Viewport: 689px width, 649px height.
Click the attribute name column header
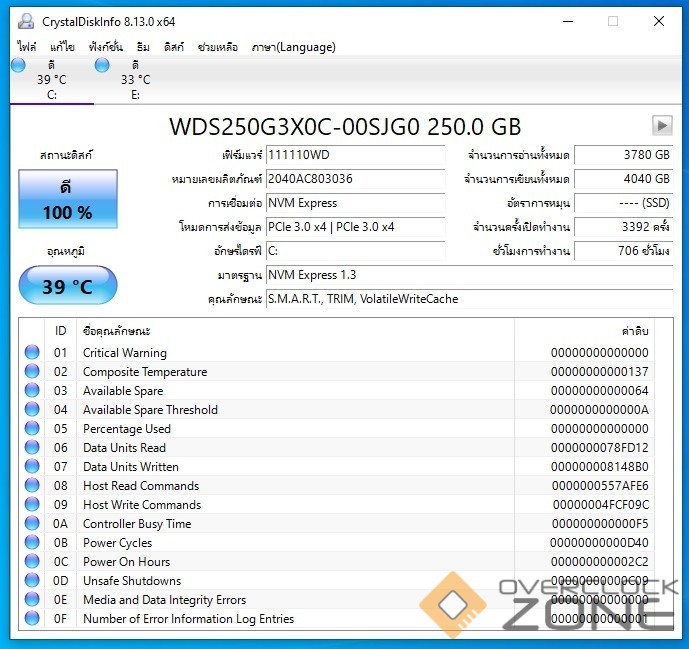(x=295, y=330)
